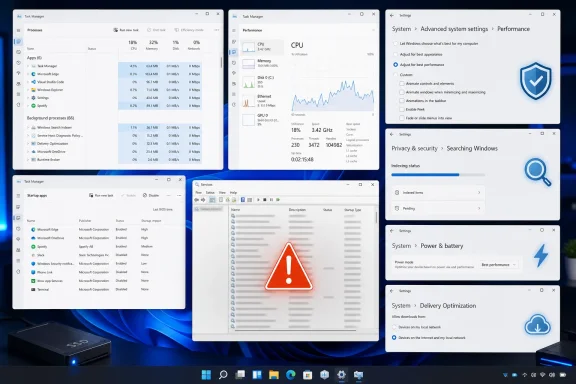Open taskbar Search

(223, 375)
